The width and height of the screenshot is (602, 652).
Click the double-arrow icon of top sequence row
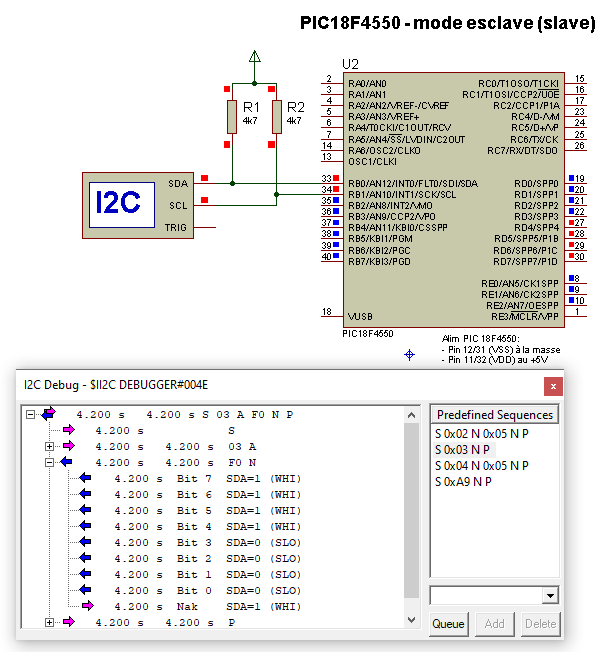[x=49, y=414]
